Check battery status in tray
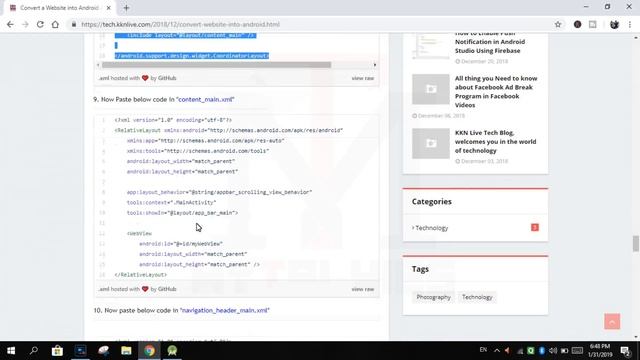Viewport: 640px width, 360px height. [x=564, y=351]
